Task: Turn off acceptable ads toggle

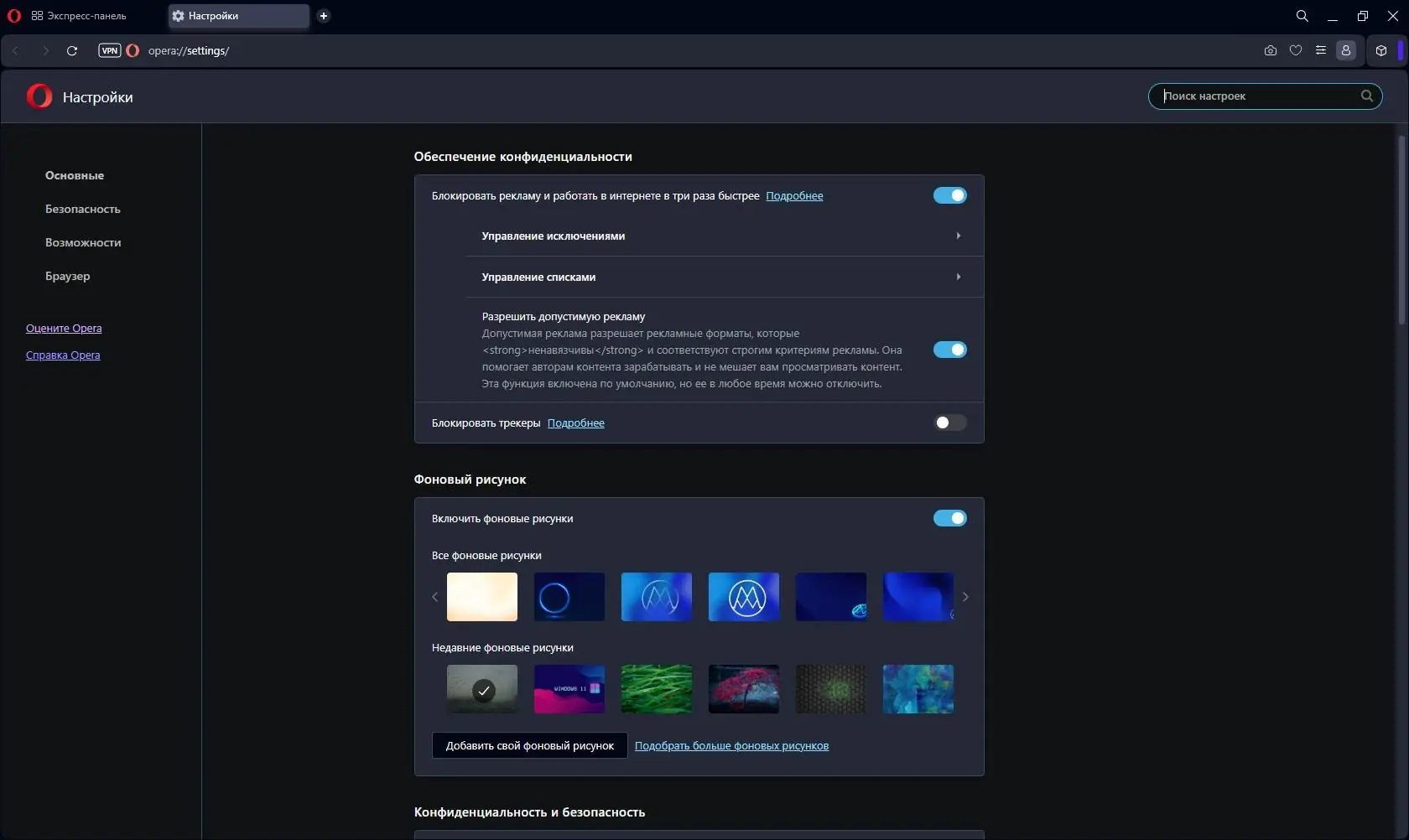Action: pyautogui.click(x=949, y=350)
